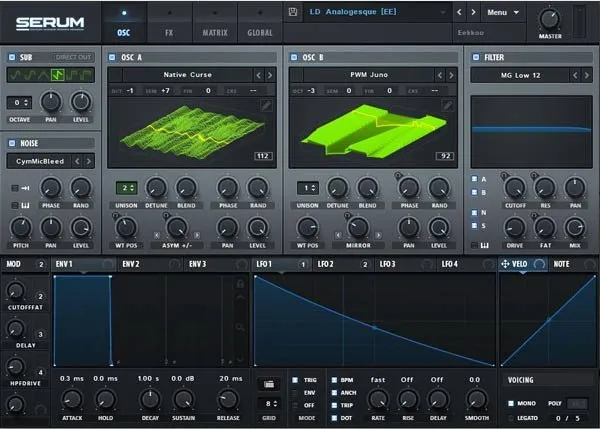Toggle filter routing for oscillator A
The image size is (600, 429).
(x=474, y=179)
